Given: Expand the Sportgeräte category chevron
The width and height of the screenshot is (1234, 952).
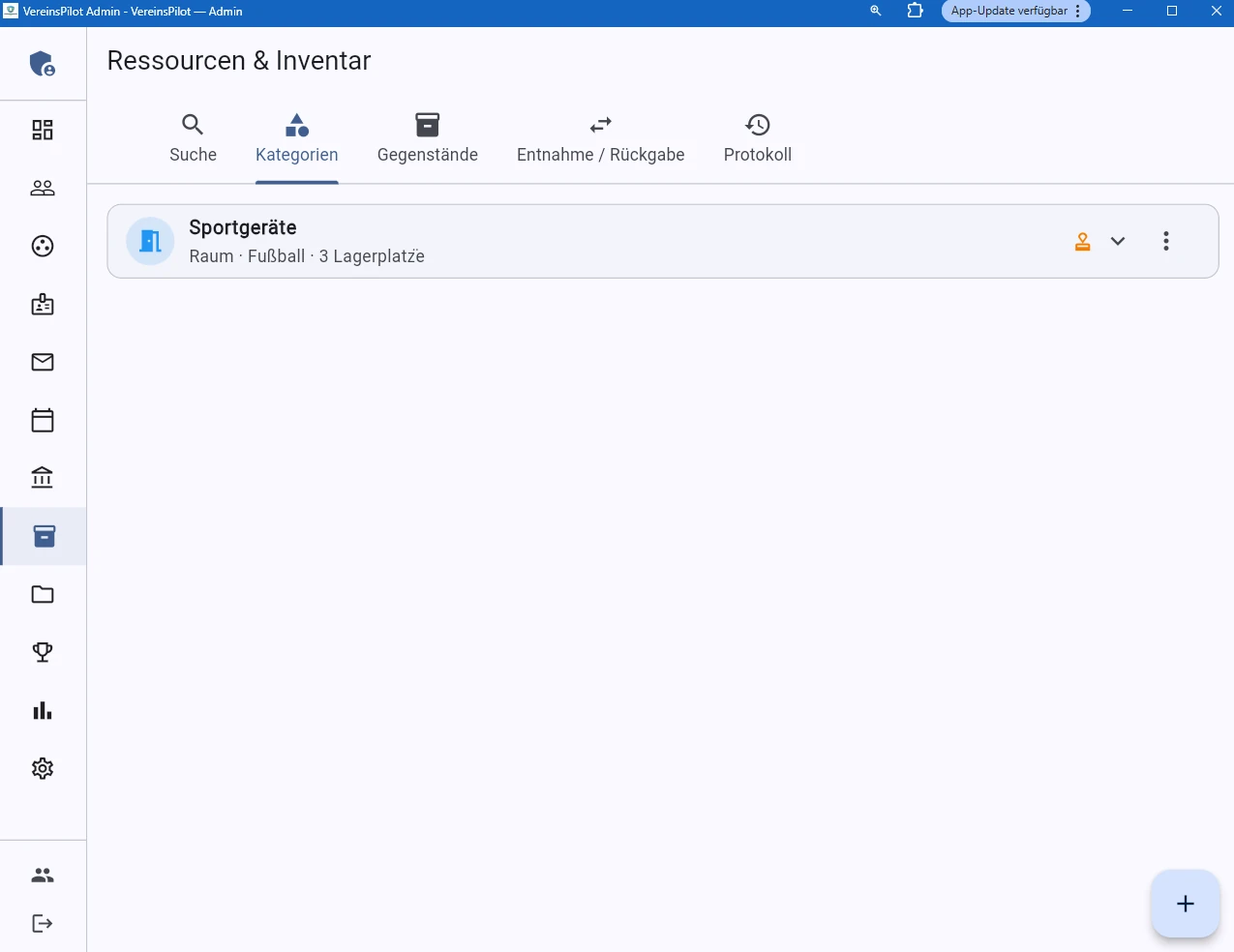Looking at the screenshot, I should 1118,241.
